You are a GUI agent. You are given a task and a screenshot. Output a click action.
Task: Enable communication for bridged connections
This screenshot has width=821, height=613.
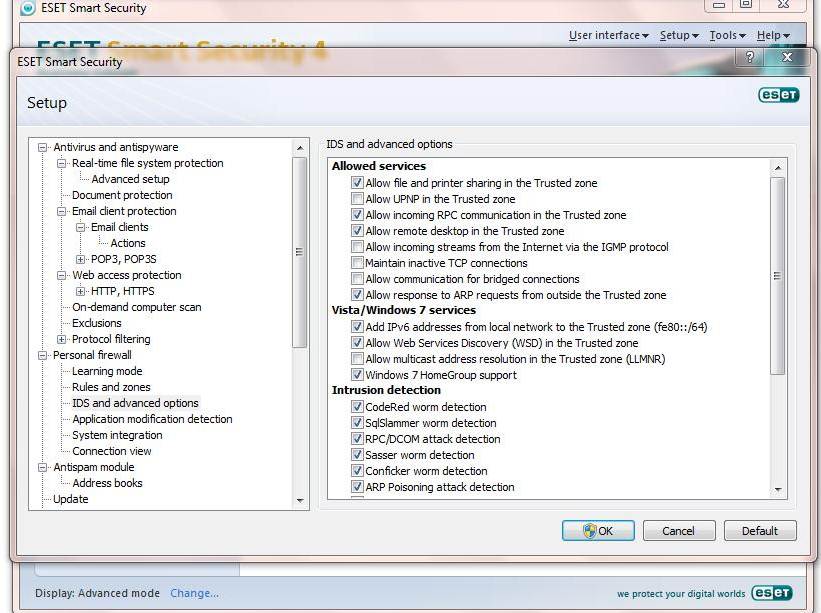pos(357,278)
